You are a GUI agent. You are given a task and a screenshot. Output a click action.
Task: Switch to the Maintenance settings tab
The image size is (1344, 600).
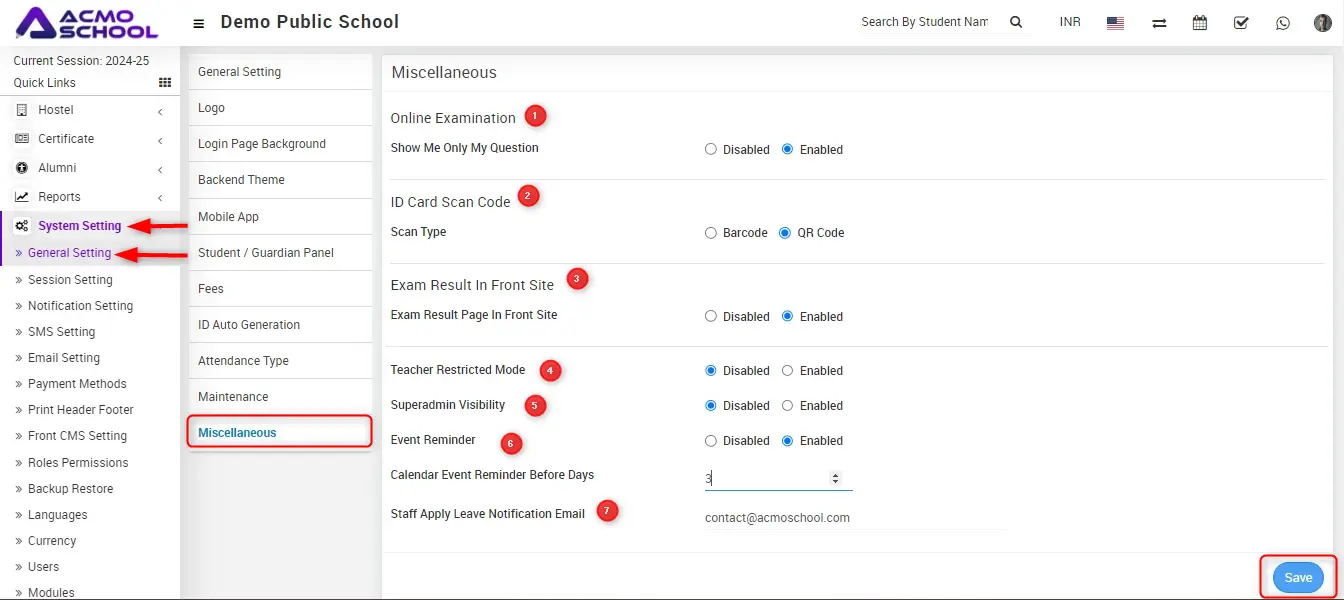tap(233, 397)
